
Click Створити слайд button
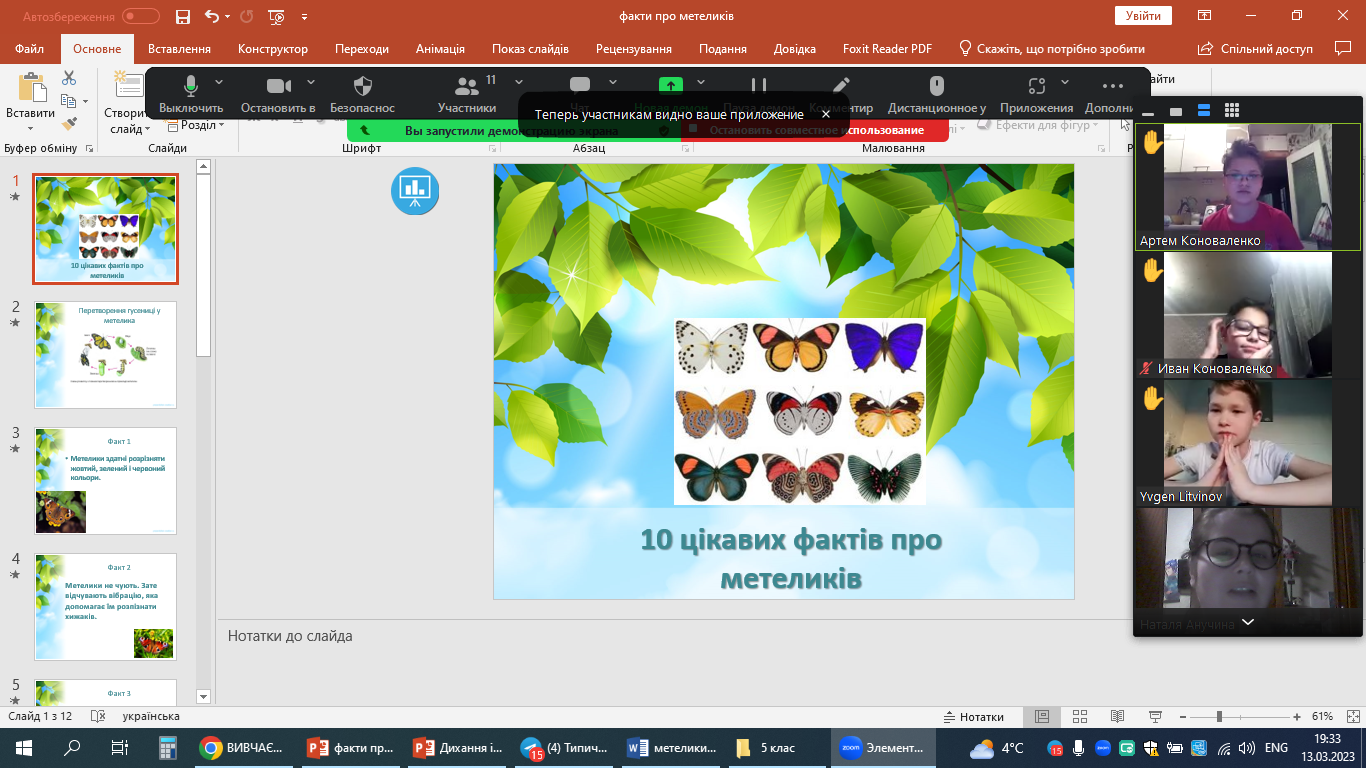[127, 104]
